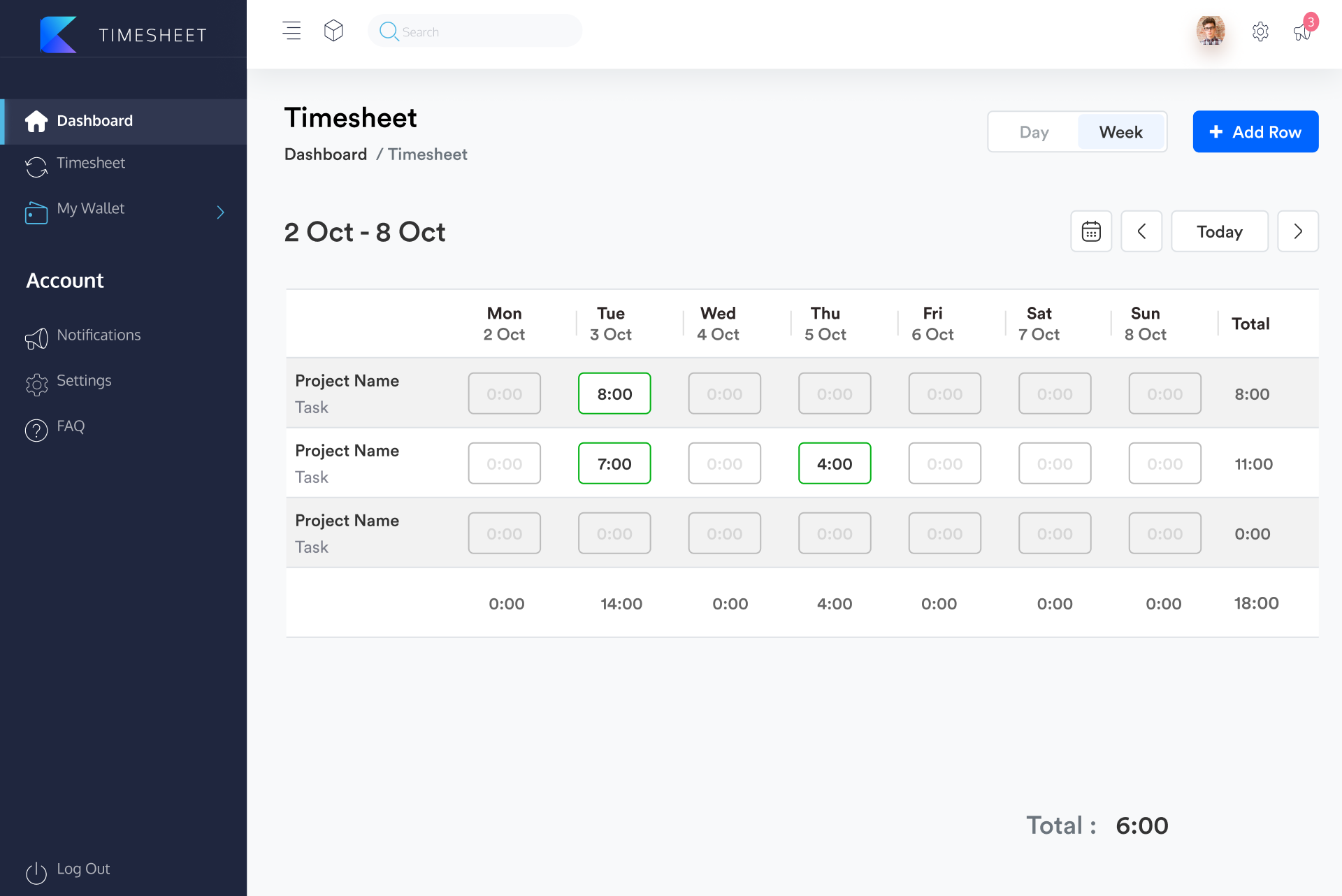Go to next week with right chevron

[1298, 231]
